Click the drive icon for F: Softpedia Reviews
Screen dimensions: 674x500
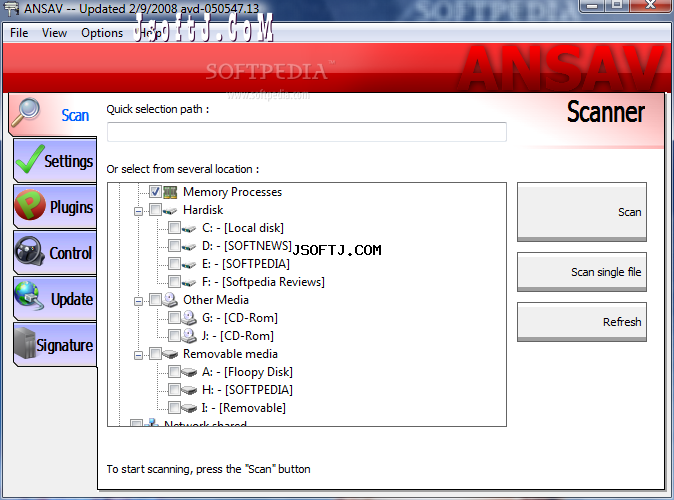(x=189, y=283)
